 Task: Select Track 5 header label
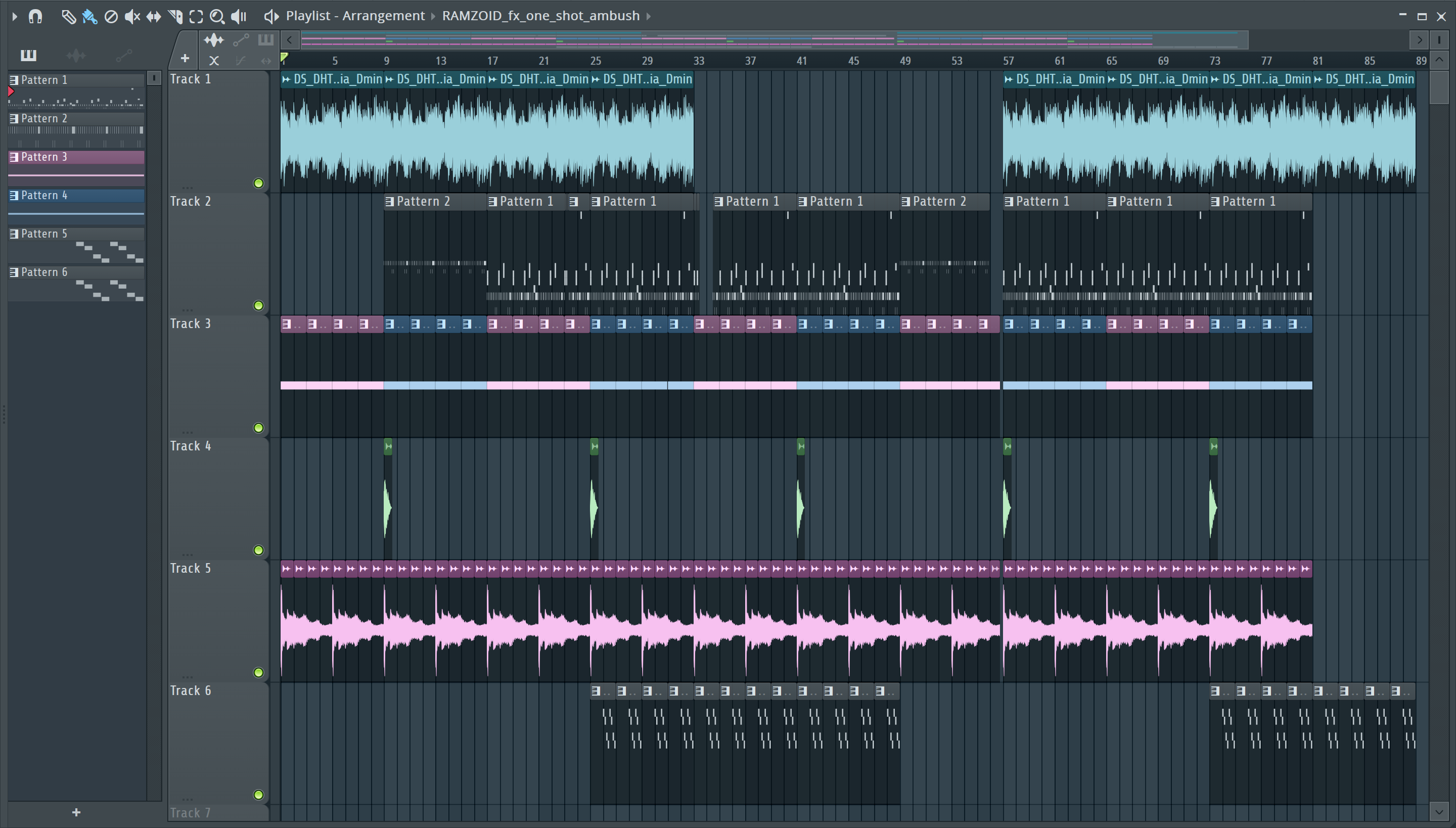[191, 569]
